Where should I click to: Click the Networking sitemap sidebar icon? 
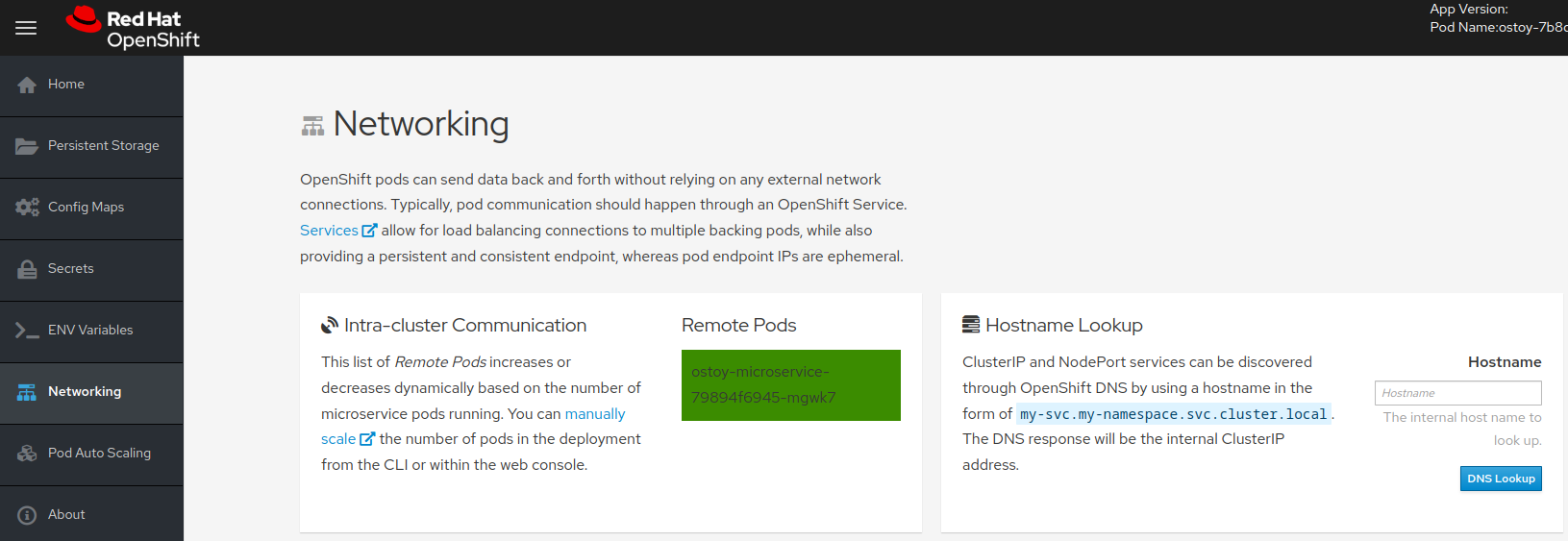(27, 392)
